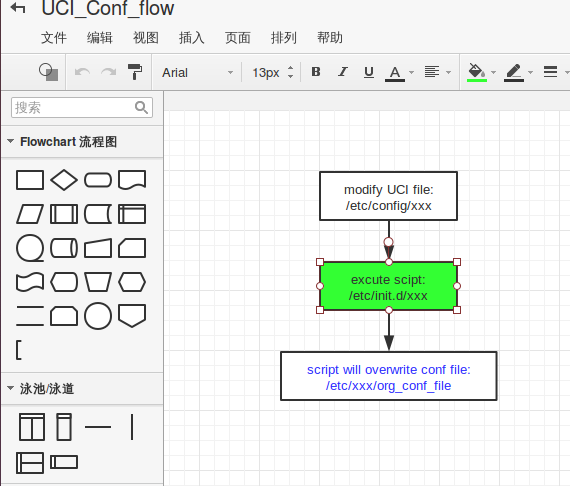
Task: Open the 插入 menu
Action: tap(192, 38)
